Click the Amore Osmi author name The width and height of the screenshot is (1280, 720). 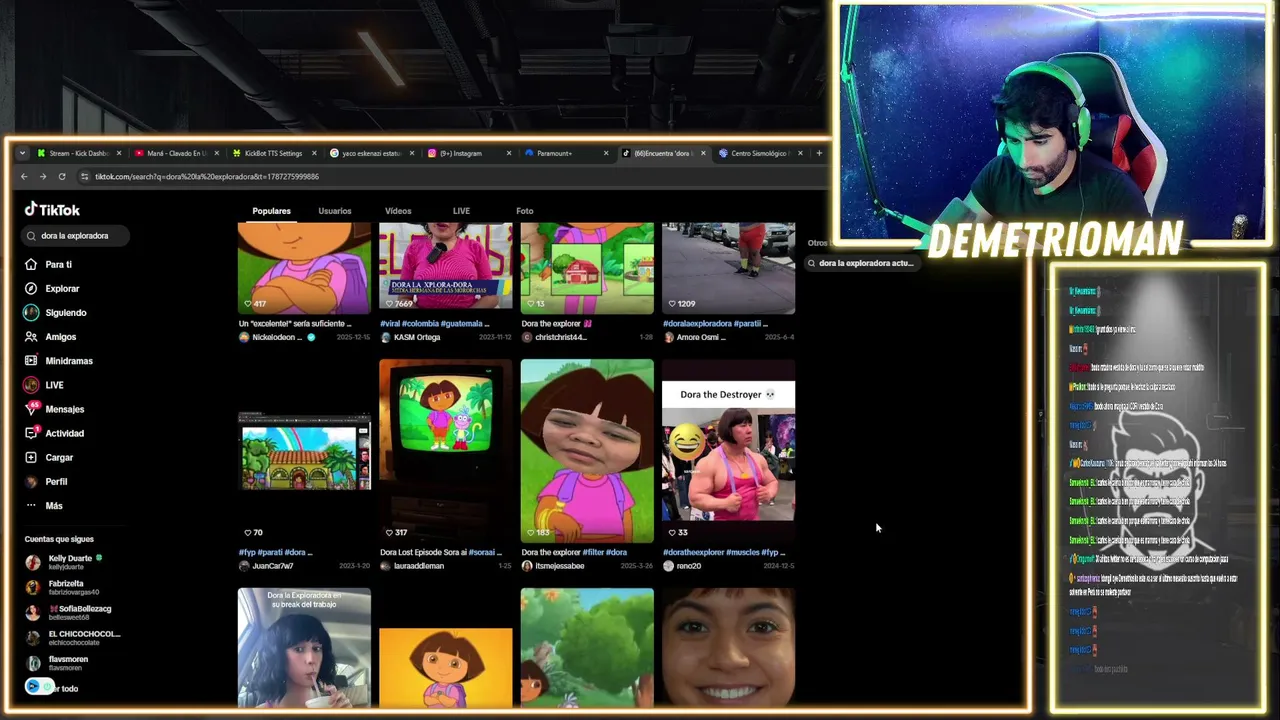coord(701,338)
